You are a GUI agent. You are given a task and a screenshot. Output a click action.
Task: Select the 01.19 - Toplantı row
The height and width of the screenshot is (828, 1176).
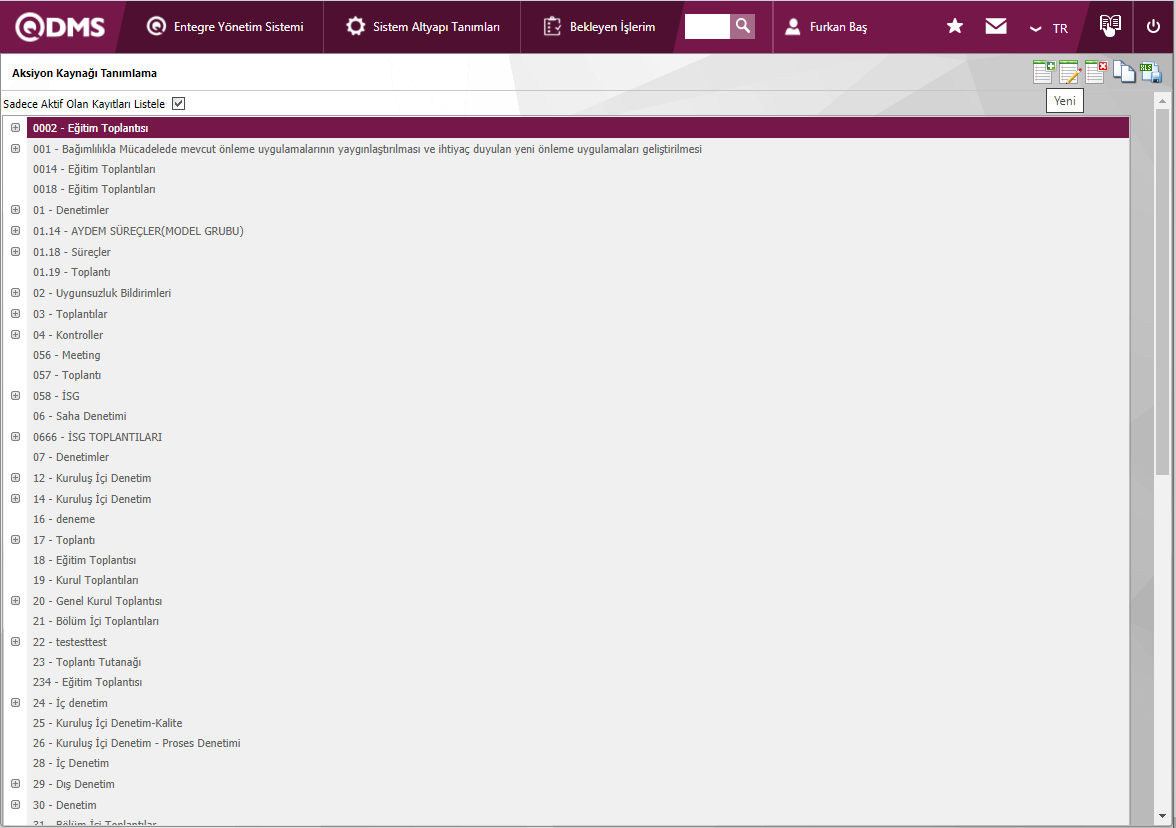[578, 272]
